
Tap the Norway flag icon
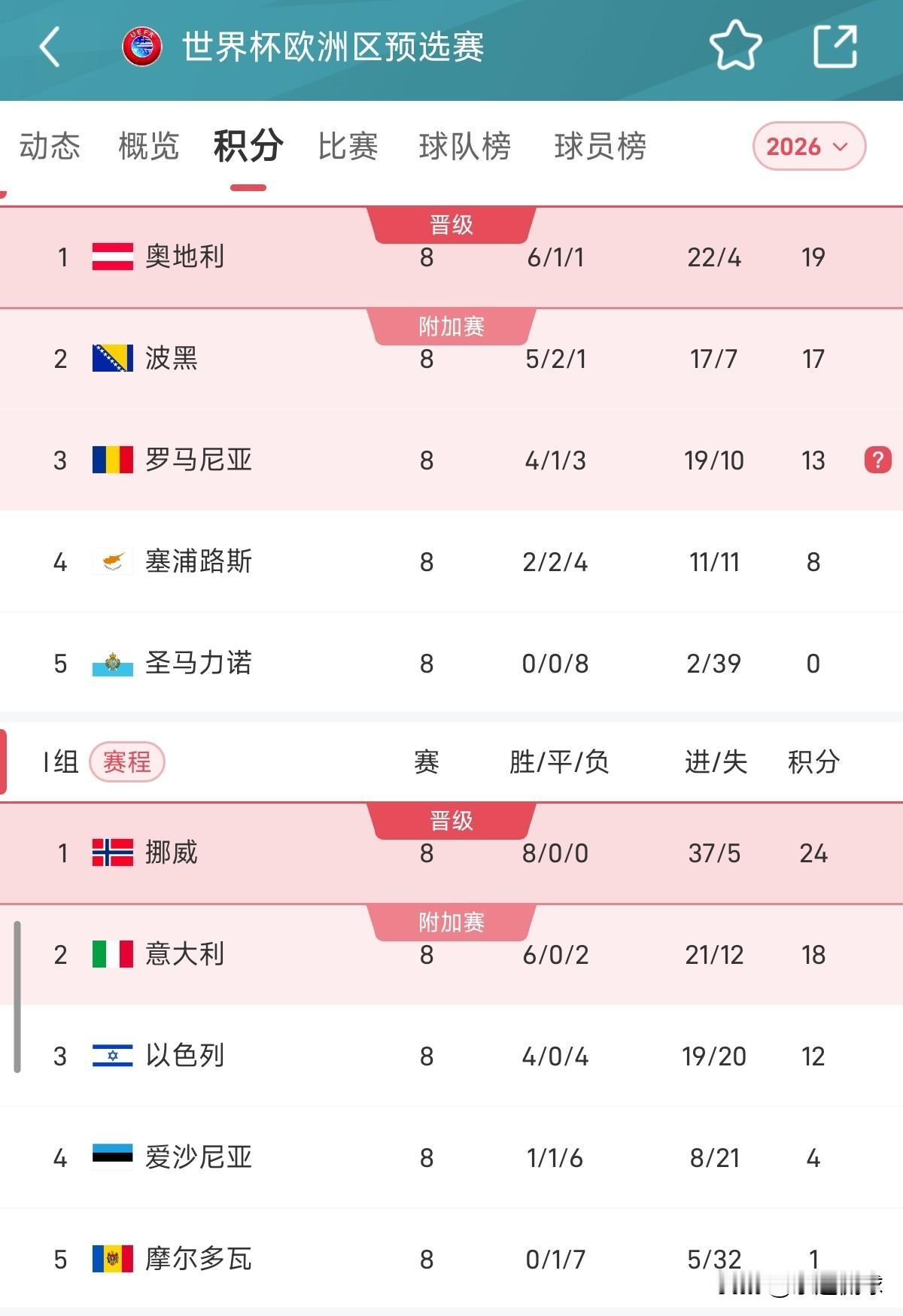[112, 853]
